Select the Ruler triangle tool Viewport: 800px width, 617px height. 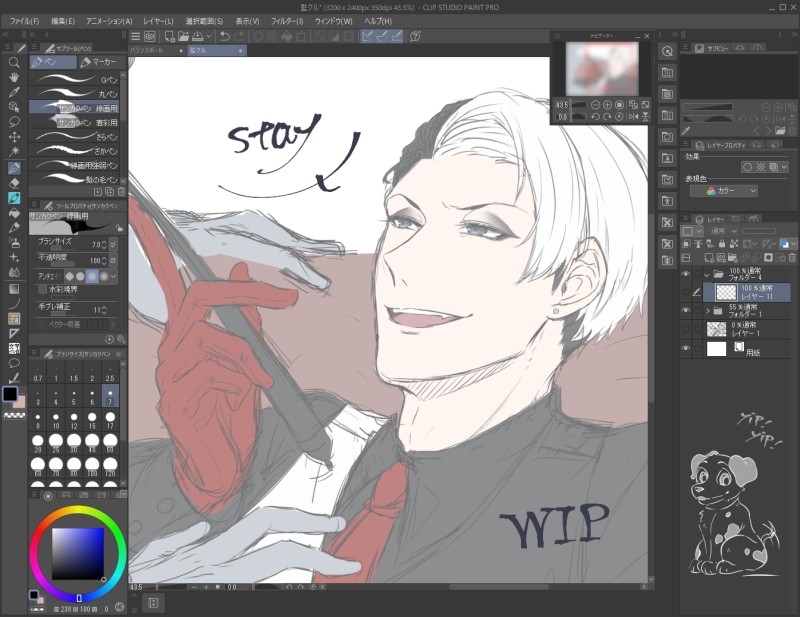pos(14,334)
